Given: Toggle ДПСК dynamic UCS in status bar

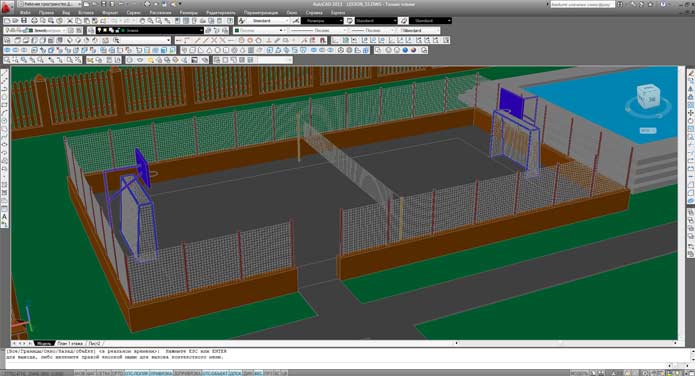Looking at the screenshot, I should coord(236,373).
